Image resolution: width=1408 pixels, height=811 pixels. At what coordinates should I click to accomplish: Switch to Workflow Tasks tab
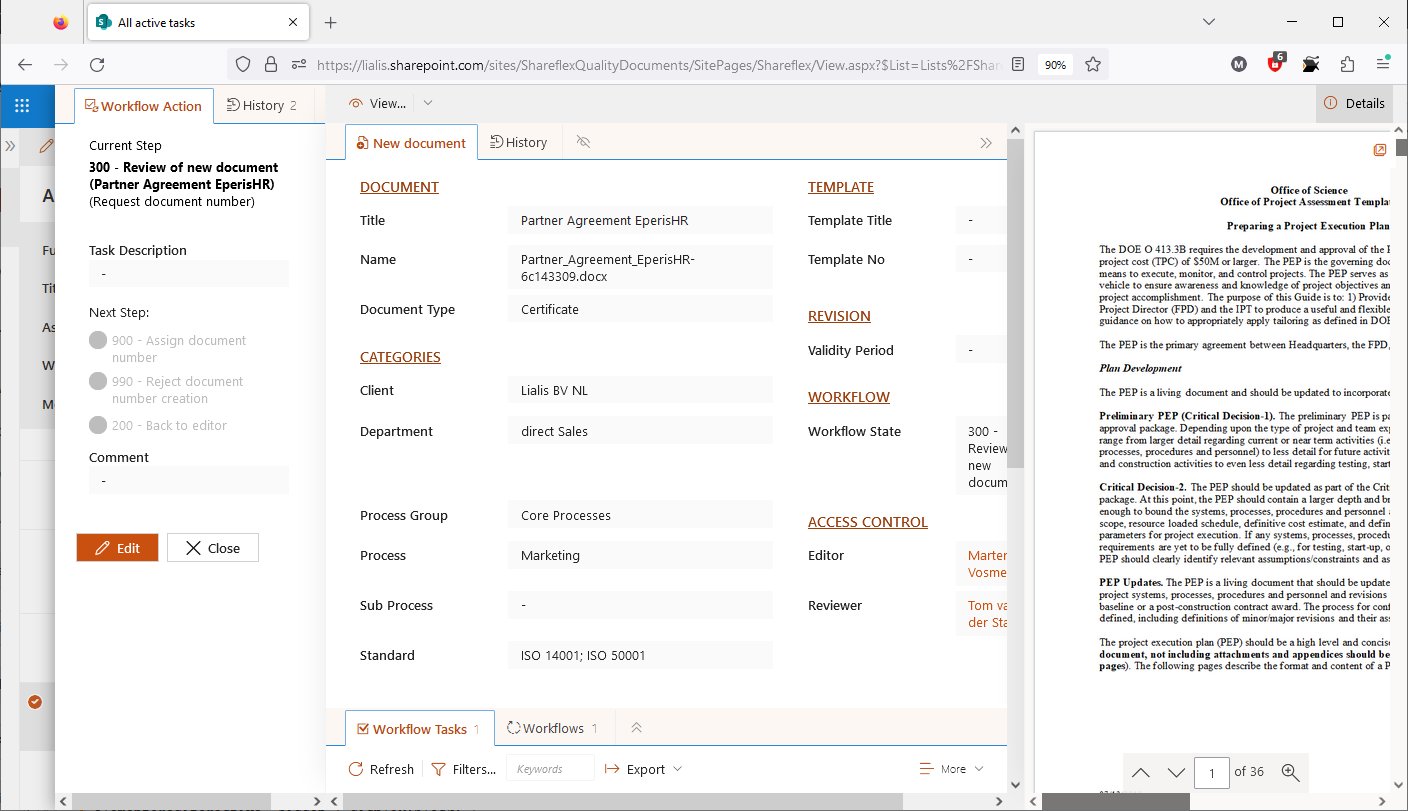(419, 729)
